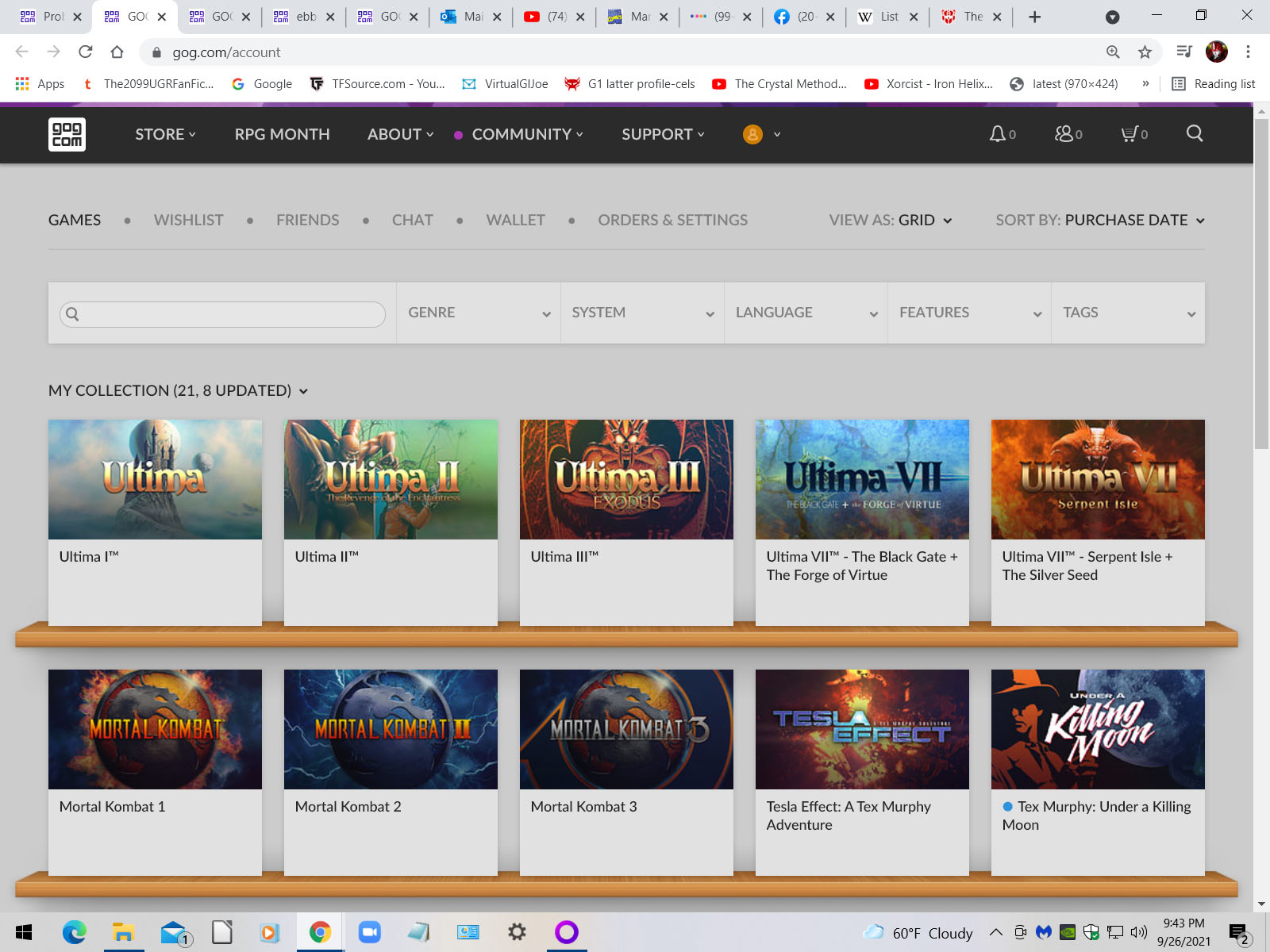This screenshot has height=952, width=1270.
Task: Click the browser zoom magnifier icon
Action: [1113, 52]
